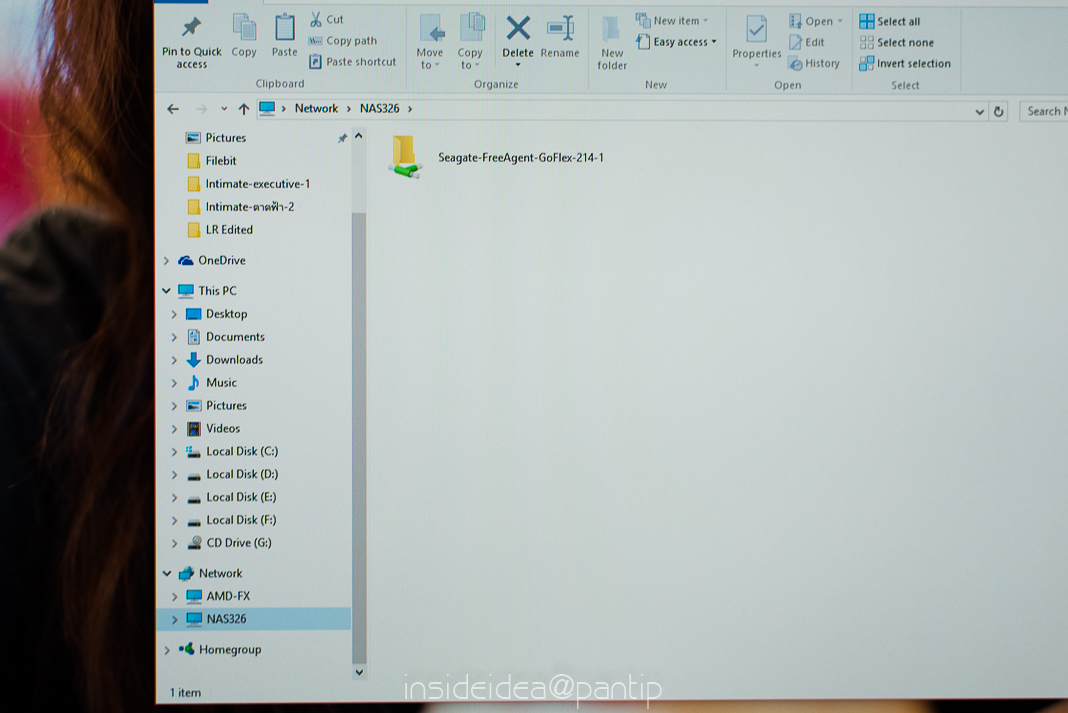
Task: Select the Seagate-FreeAgent-GoFlex-214-1 shared folder icon
Action: pyautogui.click(x=406, y=157)
